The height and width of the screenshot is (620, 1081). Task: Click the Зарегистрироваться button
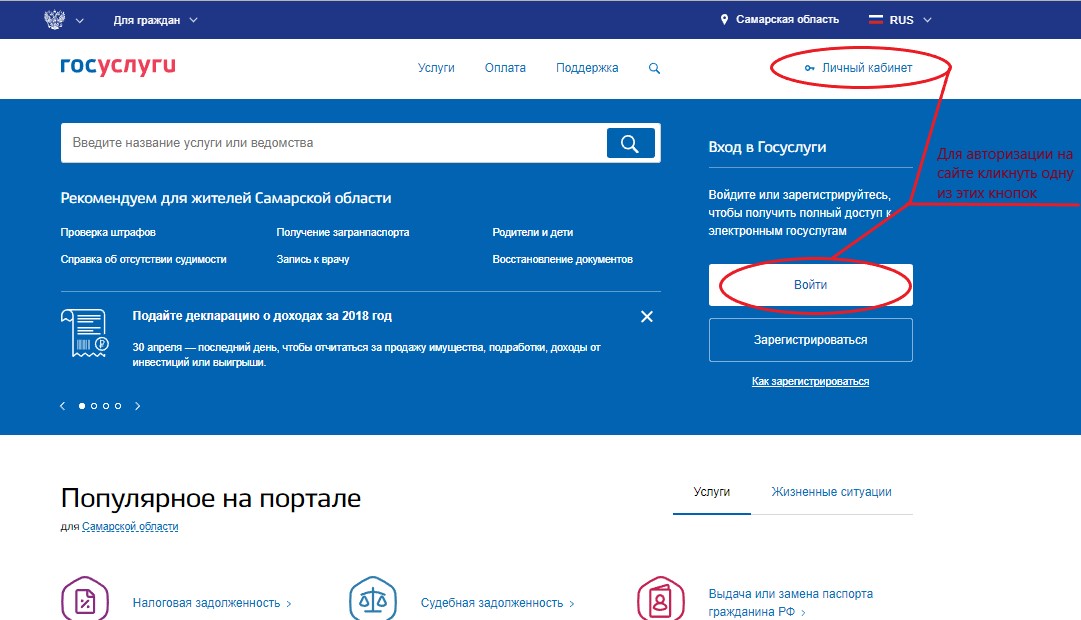(810, 340)
